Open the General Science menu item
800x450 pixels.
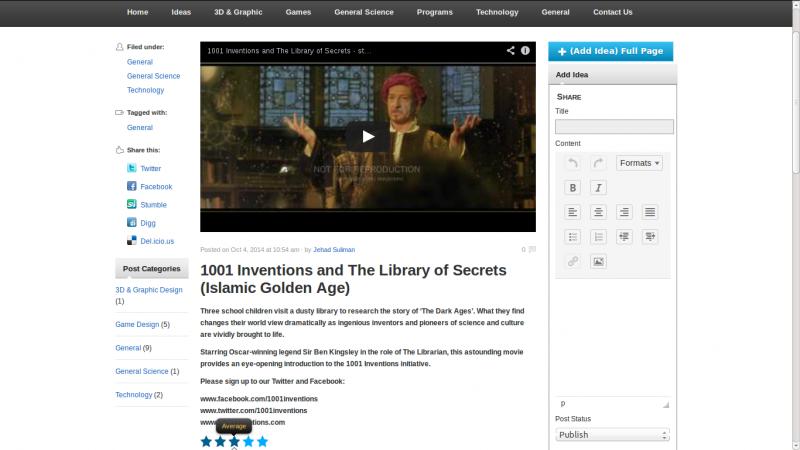[364, 12]
